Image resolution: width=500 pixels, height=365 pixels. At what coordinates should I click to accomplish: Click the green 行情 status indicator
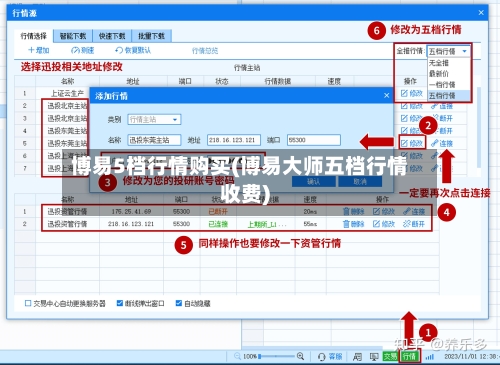pos(410,357)
